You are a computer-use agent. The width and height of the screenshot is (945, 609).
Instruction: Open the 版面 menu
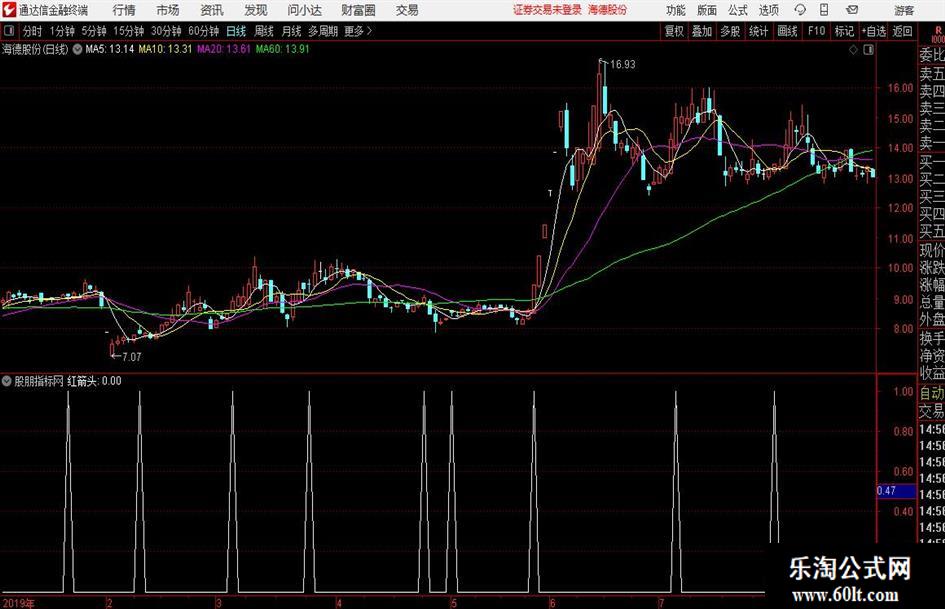click(707, 10)
